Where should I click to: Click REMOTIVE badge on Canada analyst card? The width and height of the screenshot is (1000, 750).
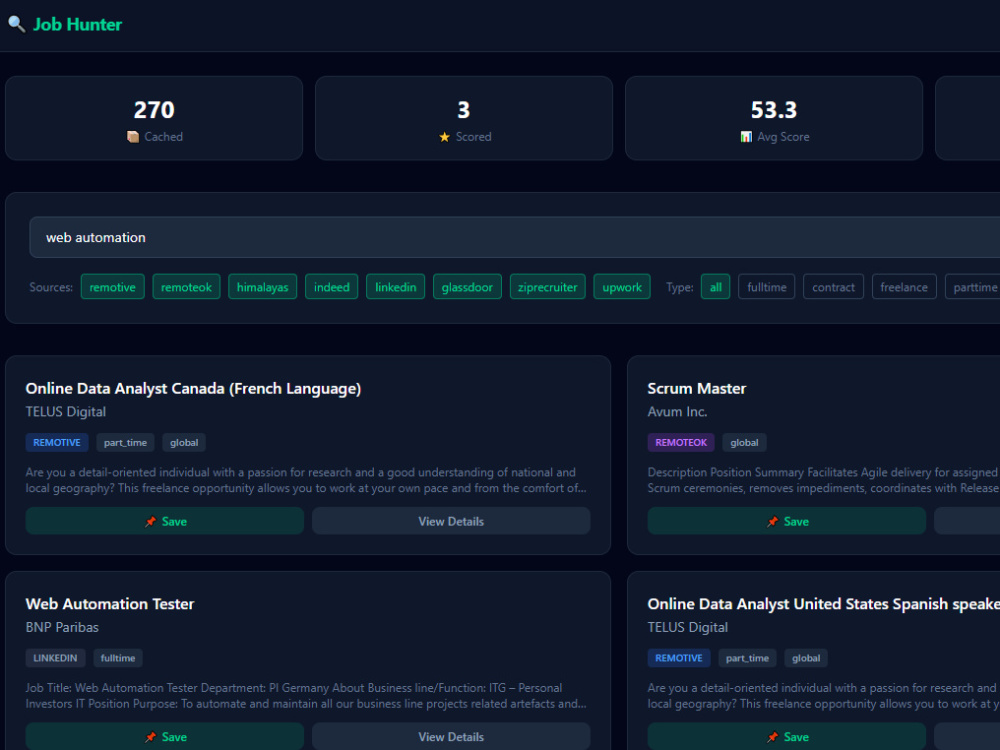(x=57, y=443)
